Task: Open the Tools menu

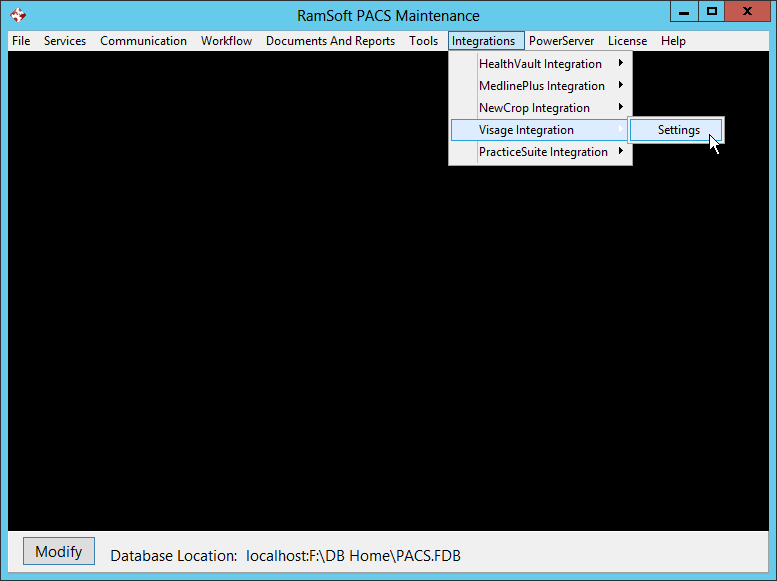Action: click(x=423, y=41)
